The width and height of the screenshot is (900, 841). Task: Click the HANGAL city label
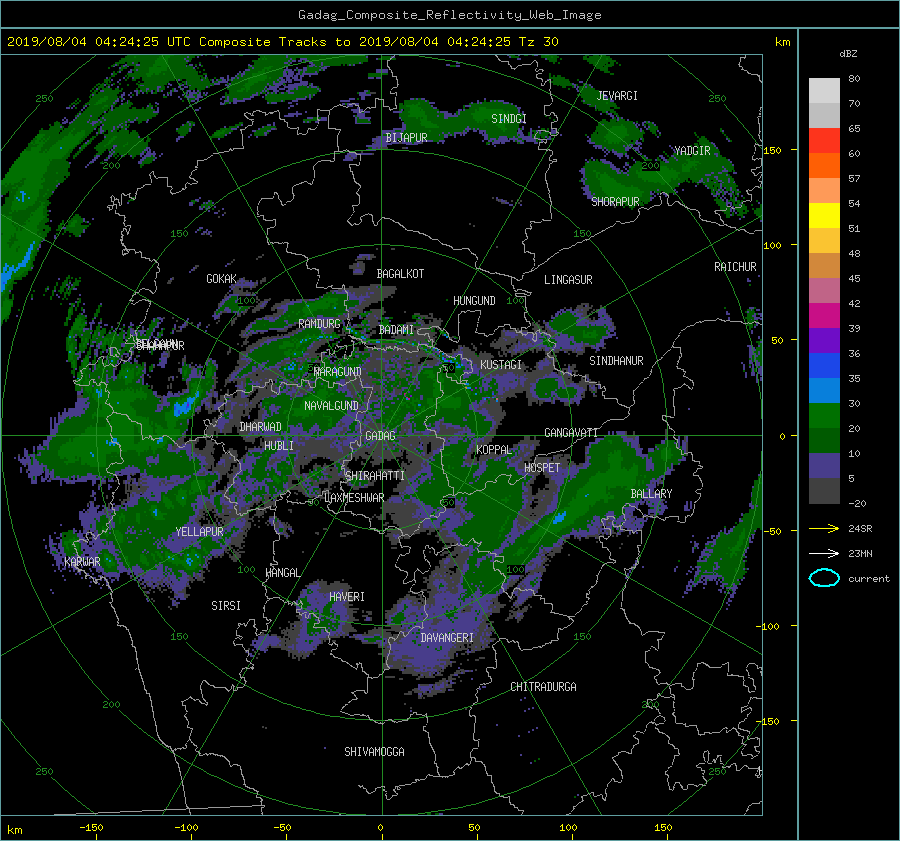pyautogui.click(x=283, y=573)
